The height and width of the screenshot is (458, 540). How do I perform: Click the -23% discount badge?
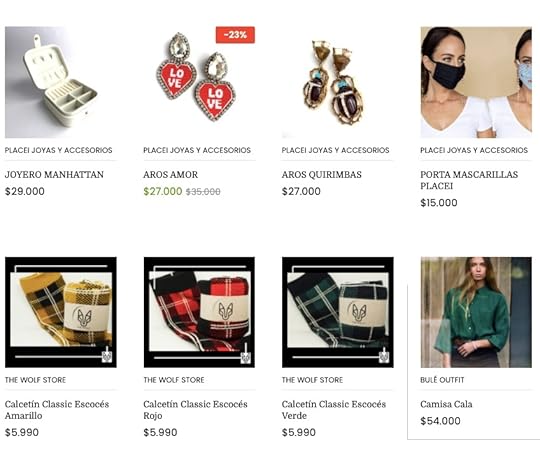point(235,35)
